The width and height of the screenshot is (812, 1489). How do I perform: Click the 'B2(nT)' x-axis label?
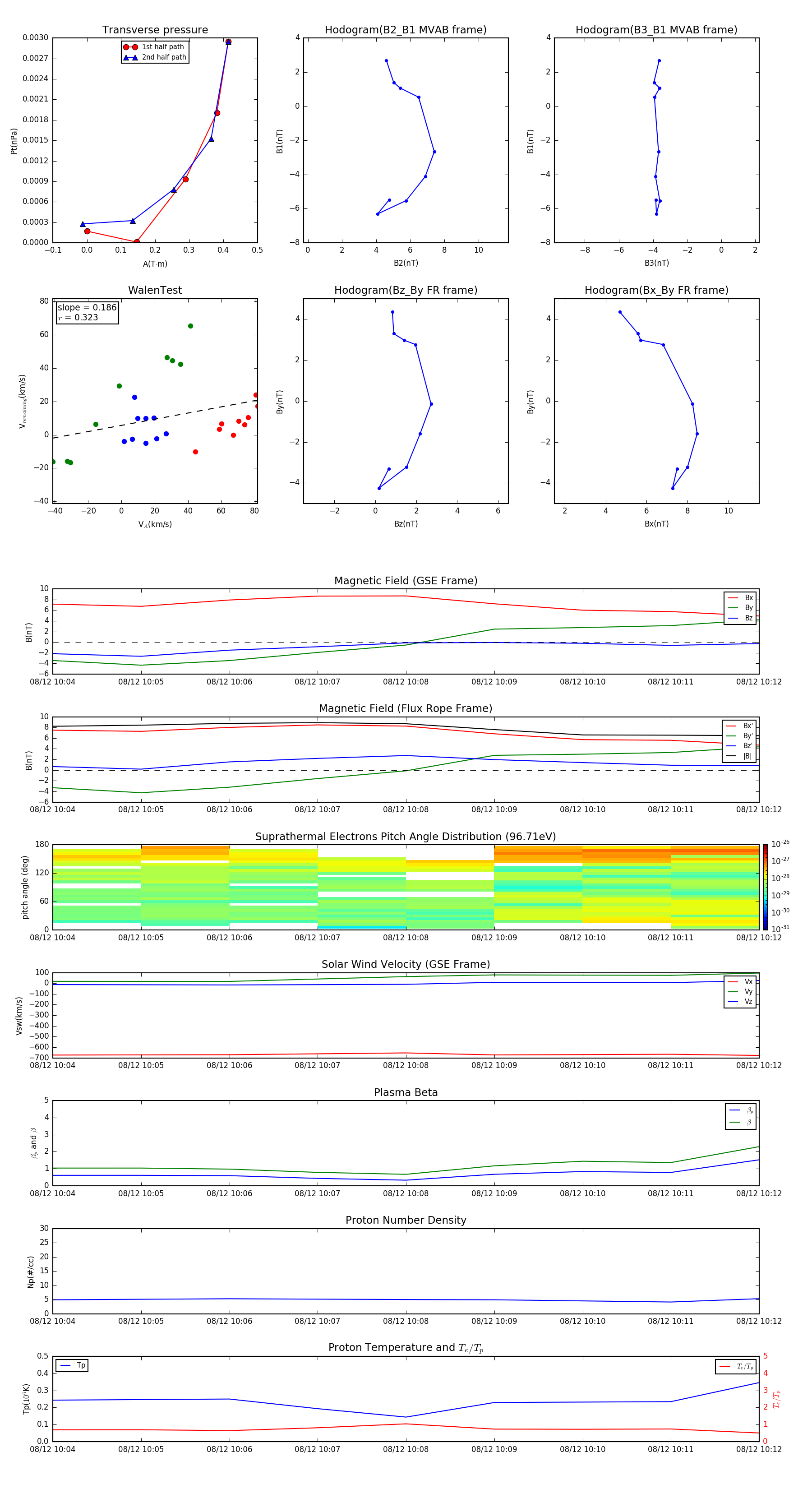(x=406, y=263)
